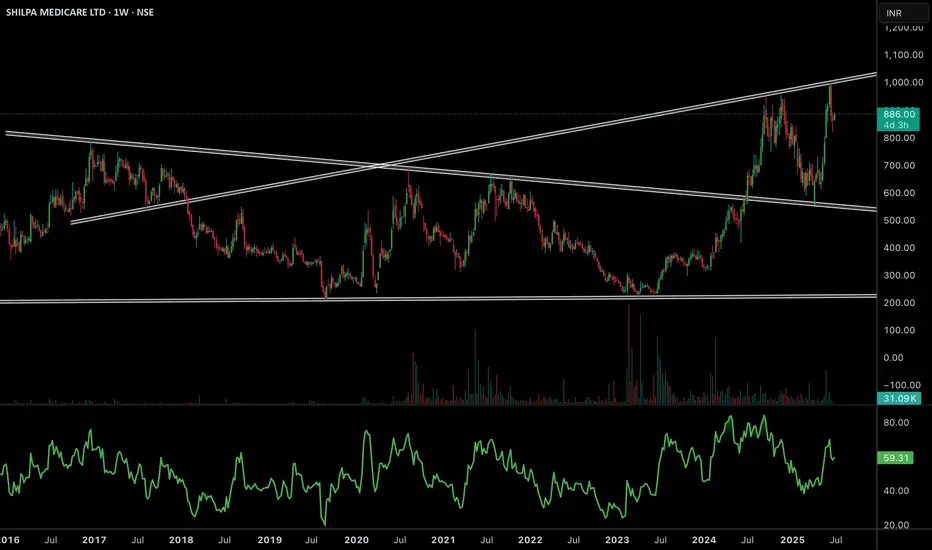
Task: Click the 2021 year label on time axis
Action: pos(443,540)
